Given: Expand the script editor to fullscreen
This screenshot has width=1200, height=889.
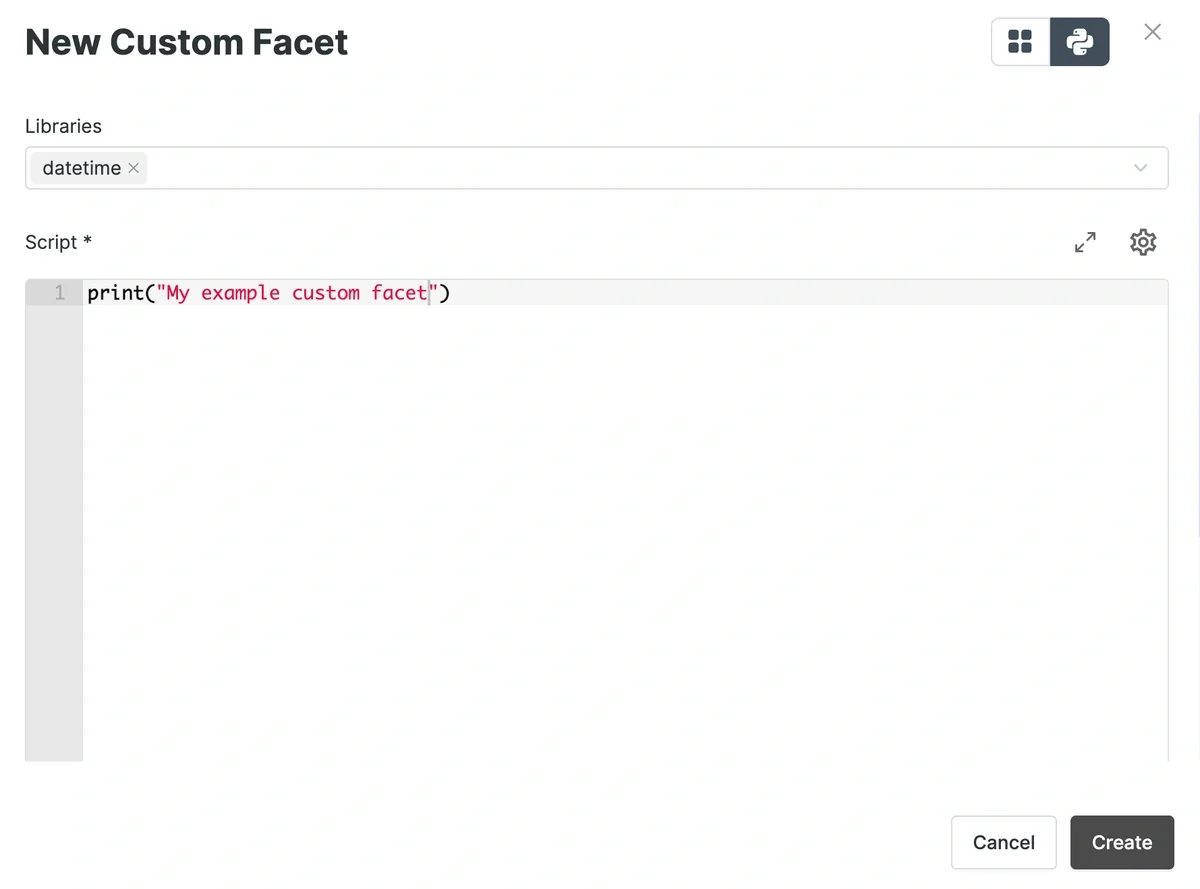Looking at the screenshot, I should pyautogui.click(x=1085, y=242).
